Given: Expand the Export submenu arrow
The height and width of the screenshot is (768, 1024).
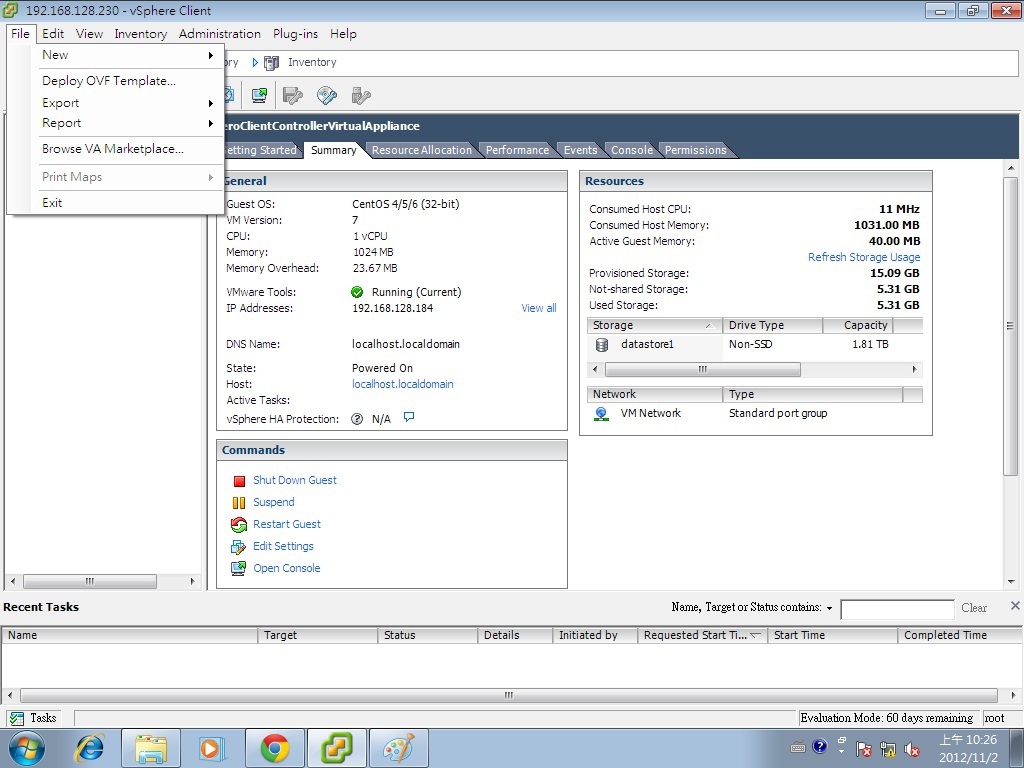Looking at the screenshot, I should point(211,103).
